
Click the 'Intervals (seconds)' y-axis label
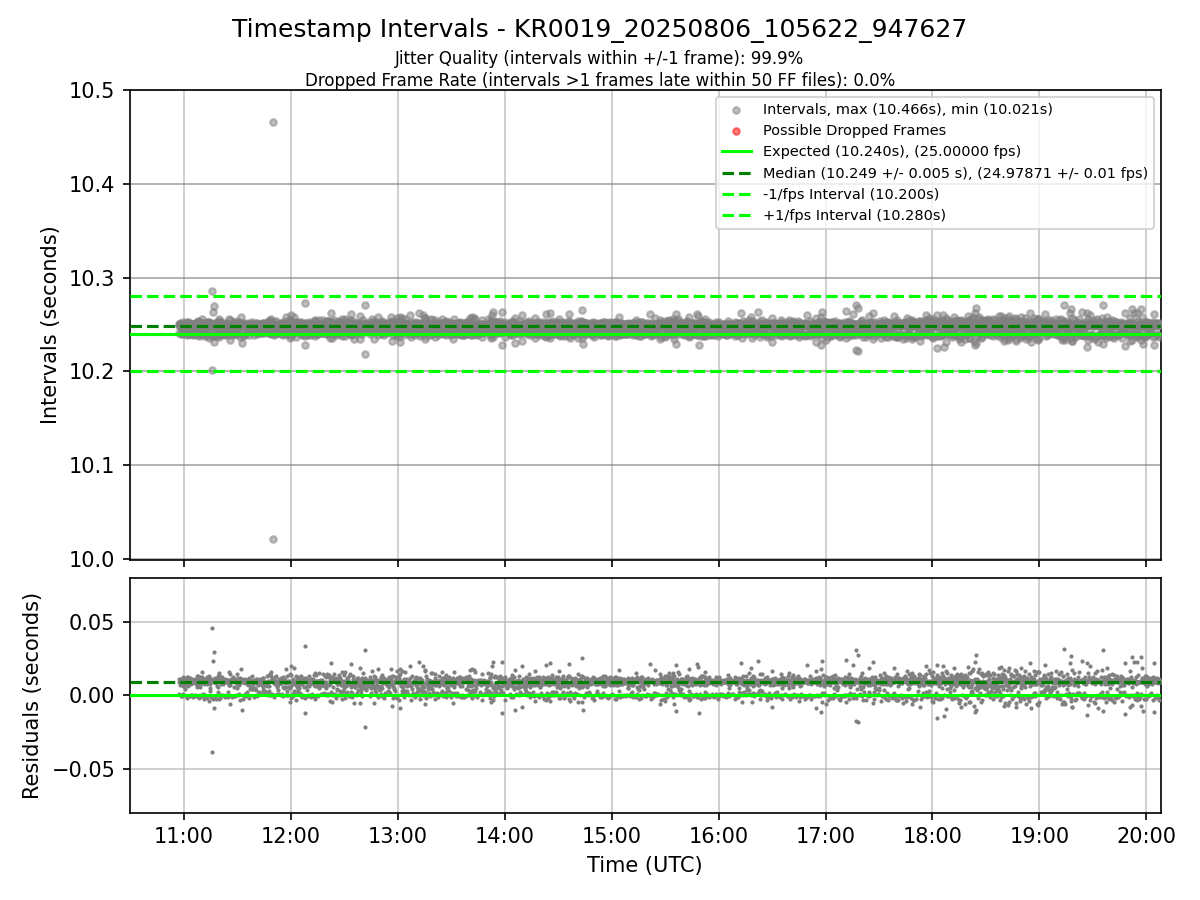(50, 325)
